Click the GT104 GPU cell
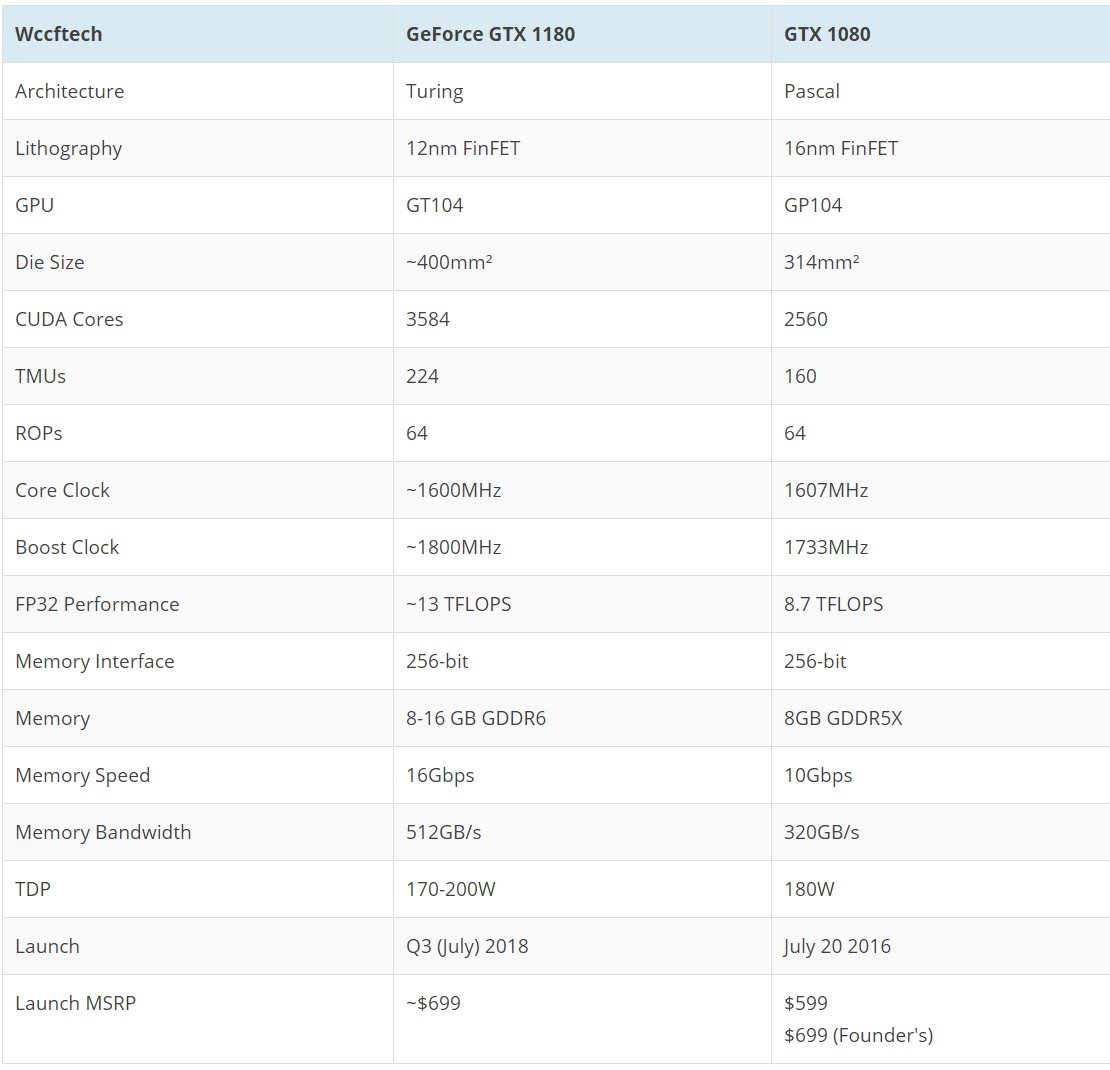Screen dimensions: 1110x1070 click(435, 205)
